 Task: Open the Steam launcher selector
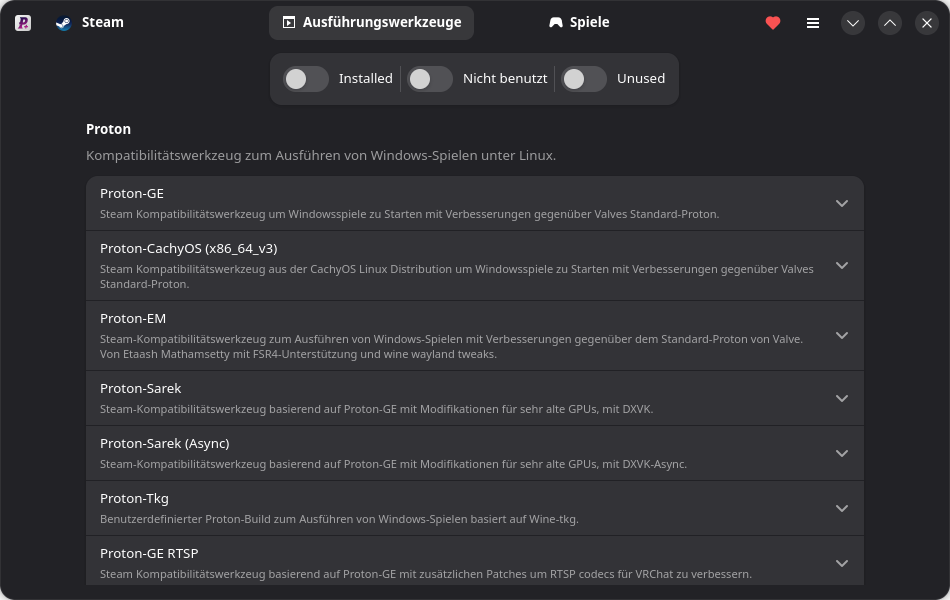coord(90,23)
